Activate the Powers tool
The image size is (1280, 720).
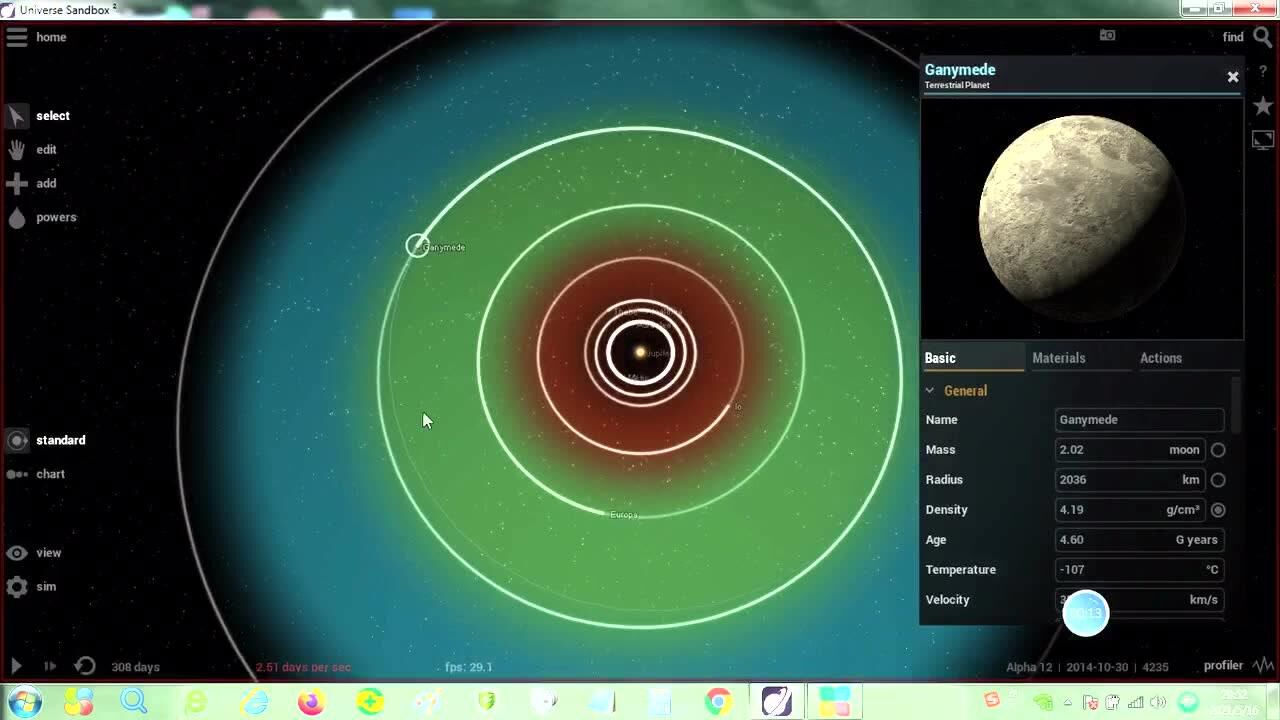tap(18, 217)
